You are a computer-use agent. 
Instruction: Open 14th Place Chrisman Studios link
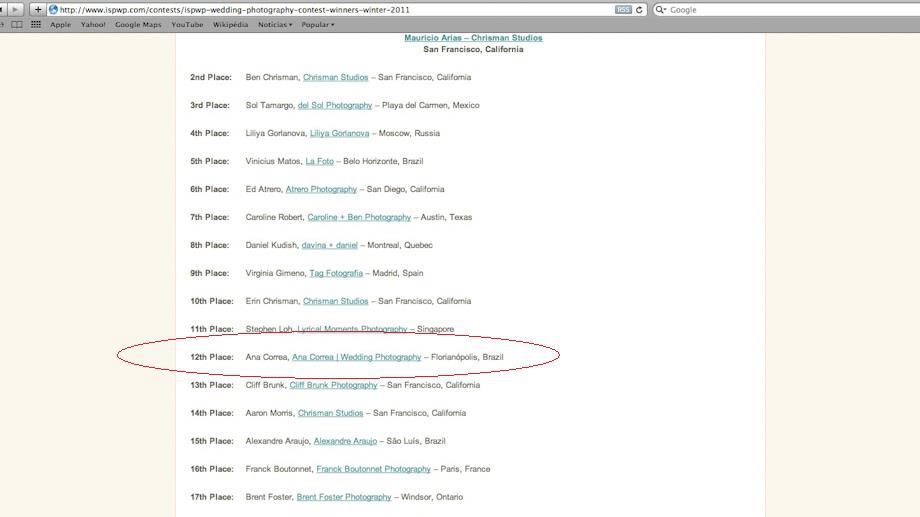tap(330, 413)
